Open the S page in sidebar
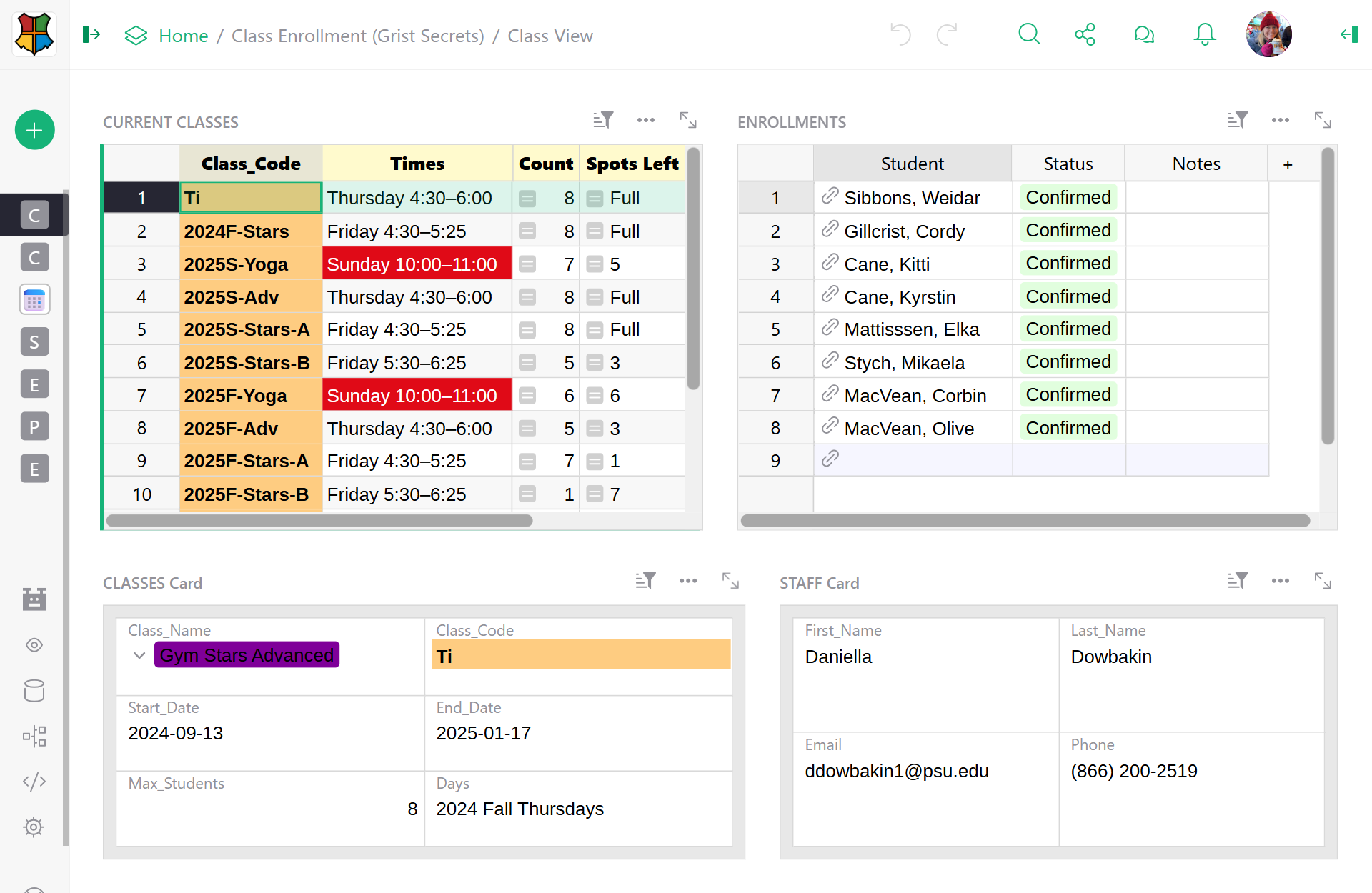This screenshot has width=1372, height=893. pos(34,342)
